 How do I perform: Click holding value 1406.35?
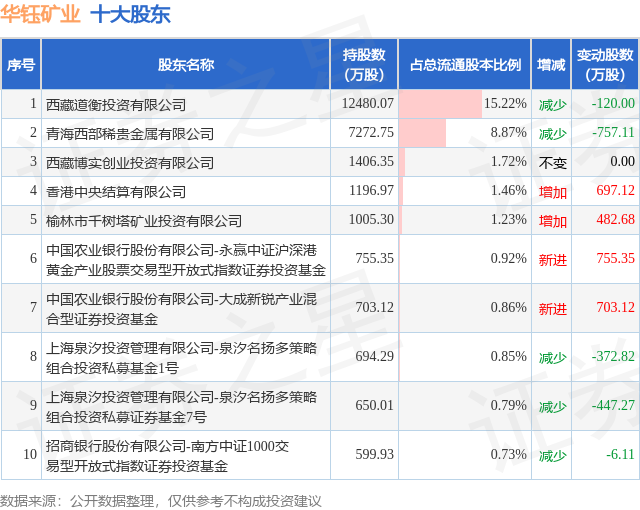[x=371, y=161]
